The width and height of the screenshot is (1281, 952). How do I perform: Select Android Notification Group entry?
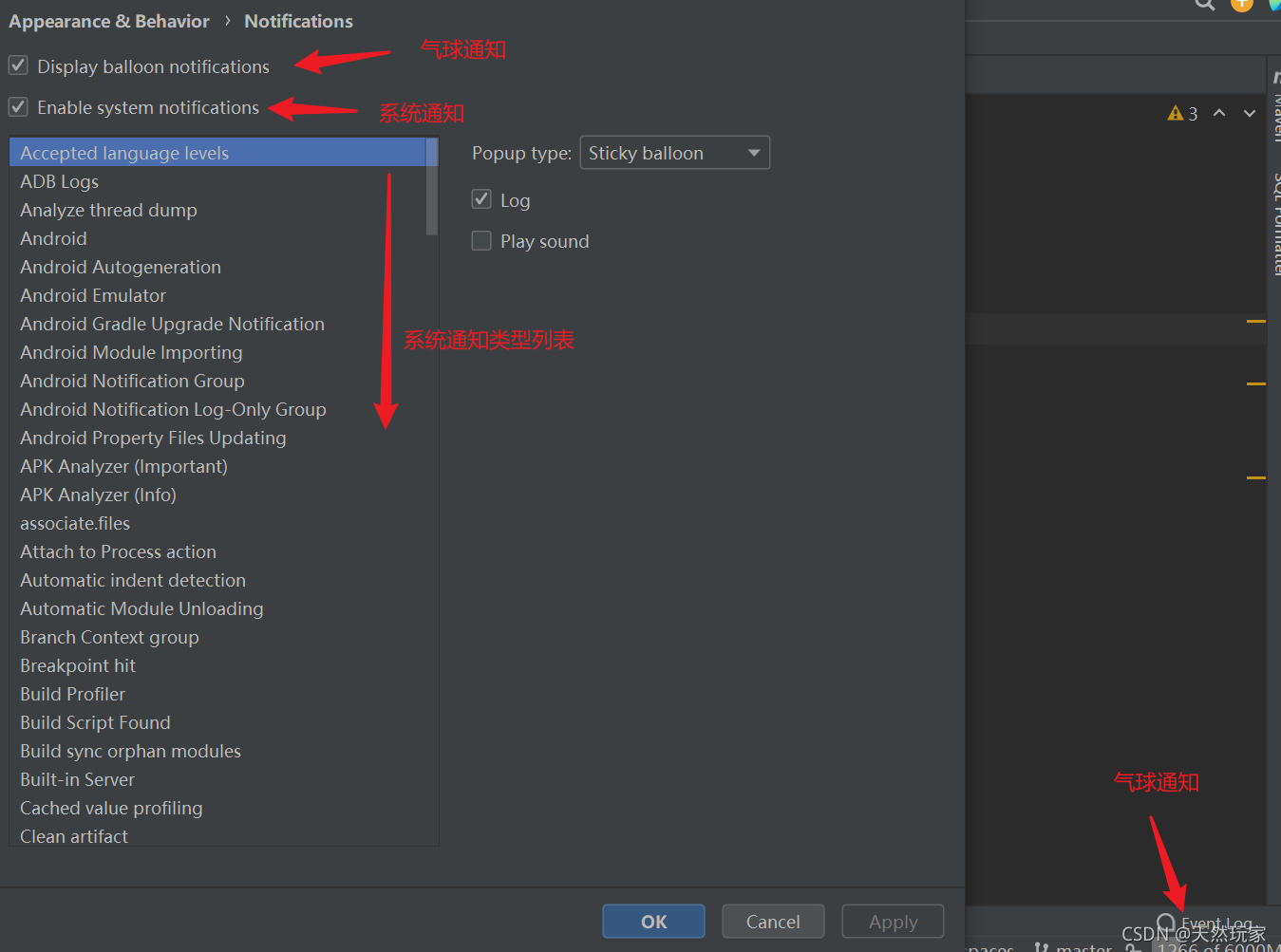(217, 381)
